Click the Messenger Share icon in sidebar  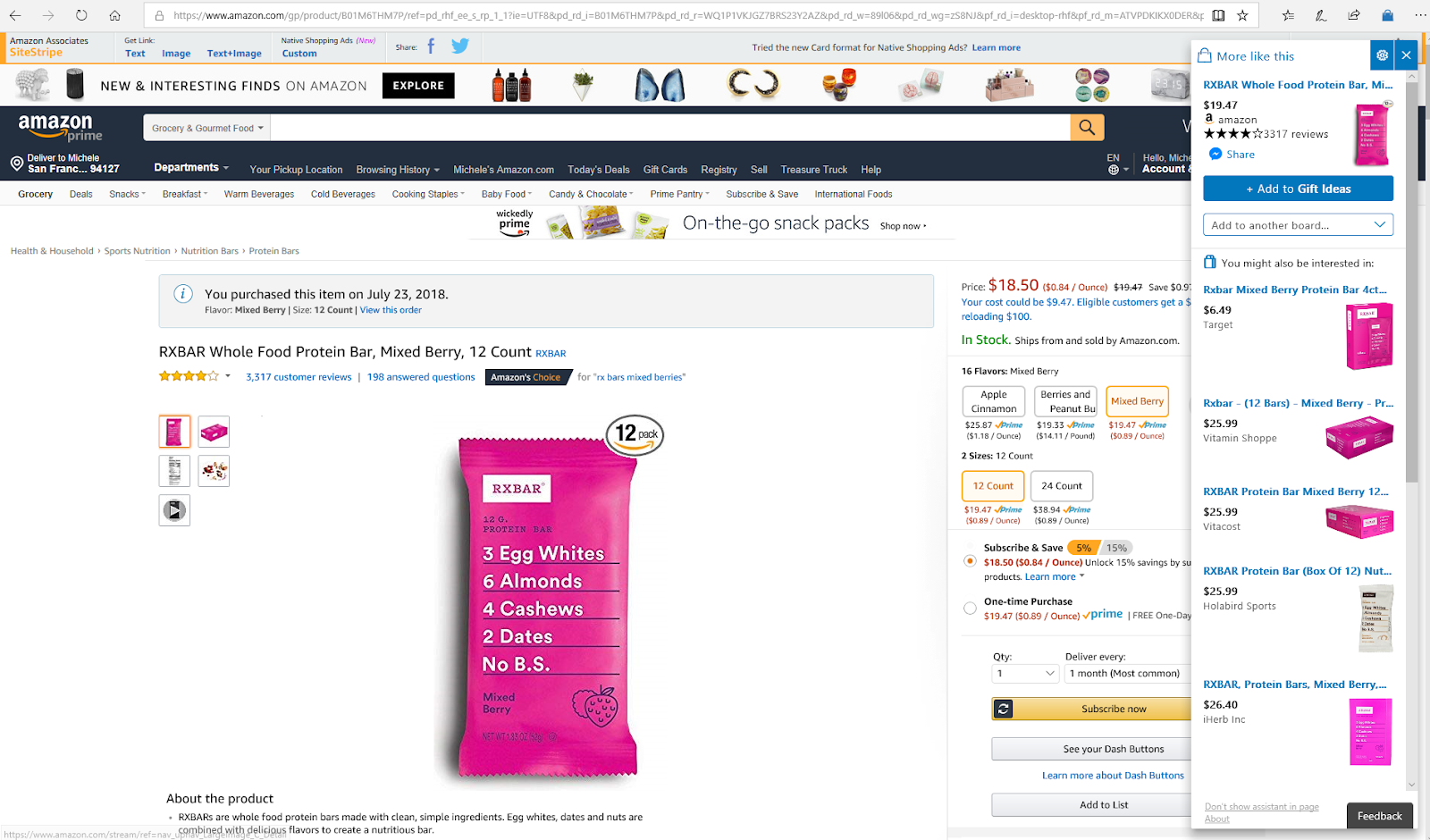(x=1215, y=155)
